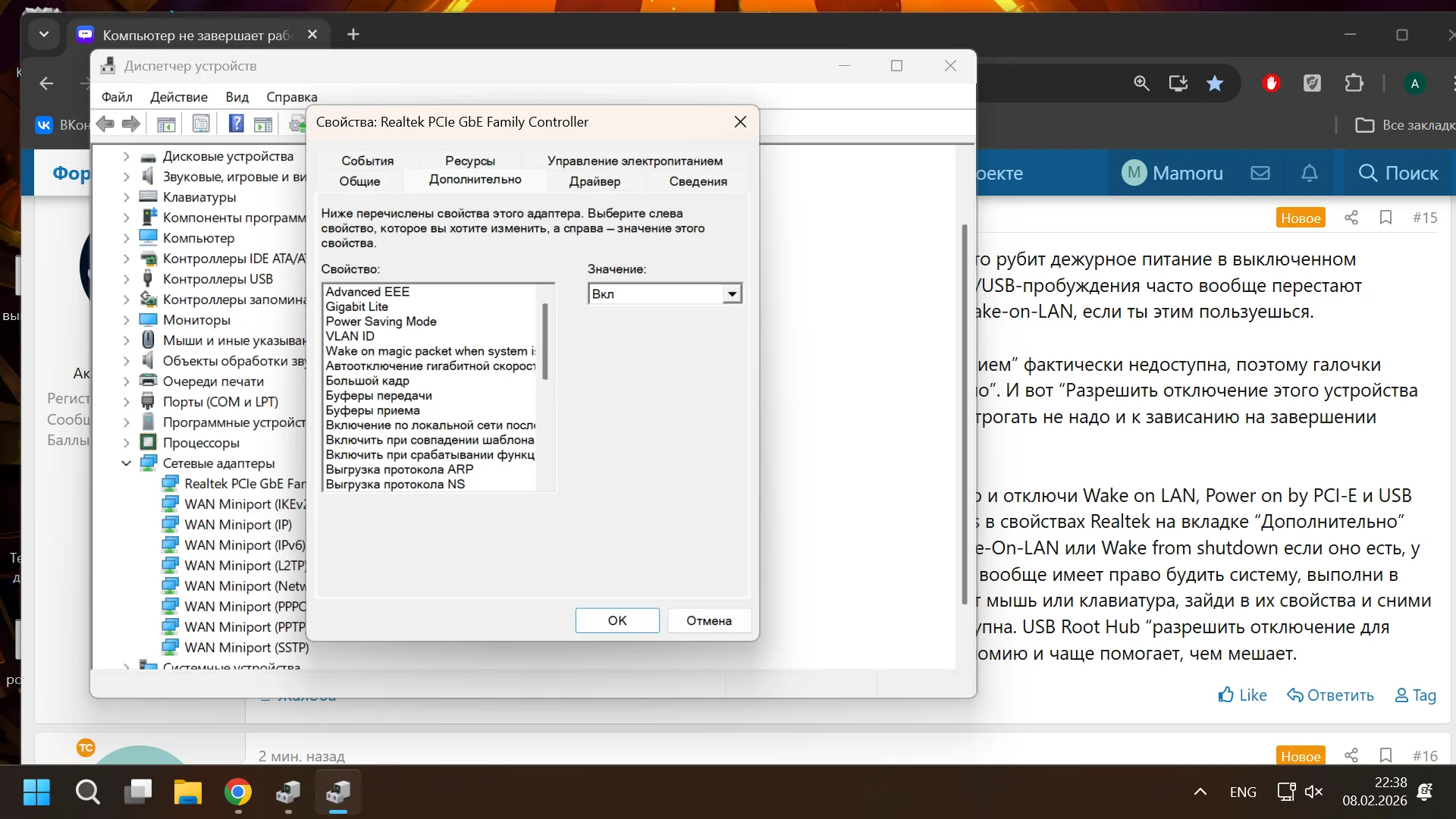Viewport: 1456px width, 819px height.
Task: Click the forum notifications bell icon
Action: tap(1310, 173)
